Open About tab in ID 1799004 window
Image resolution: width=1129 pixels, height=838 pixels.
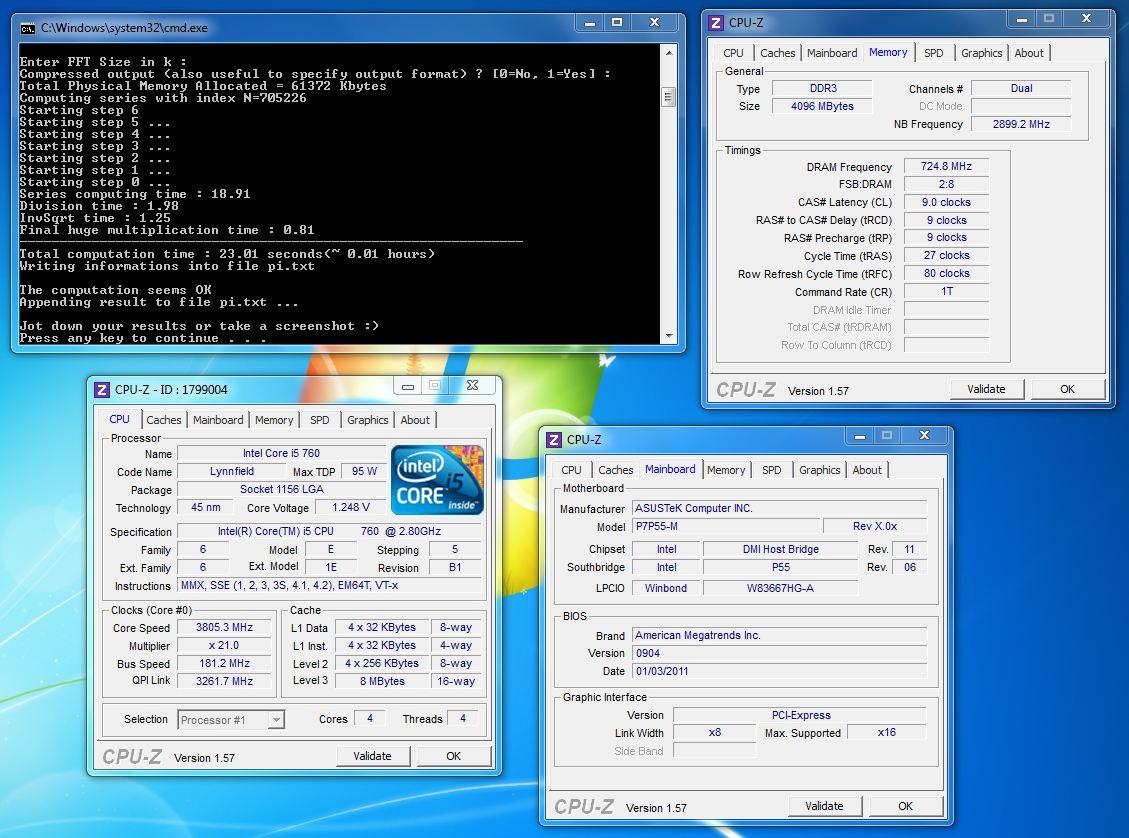coord(415,420)
